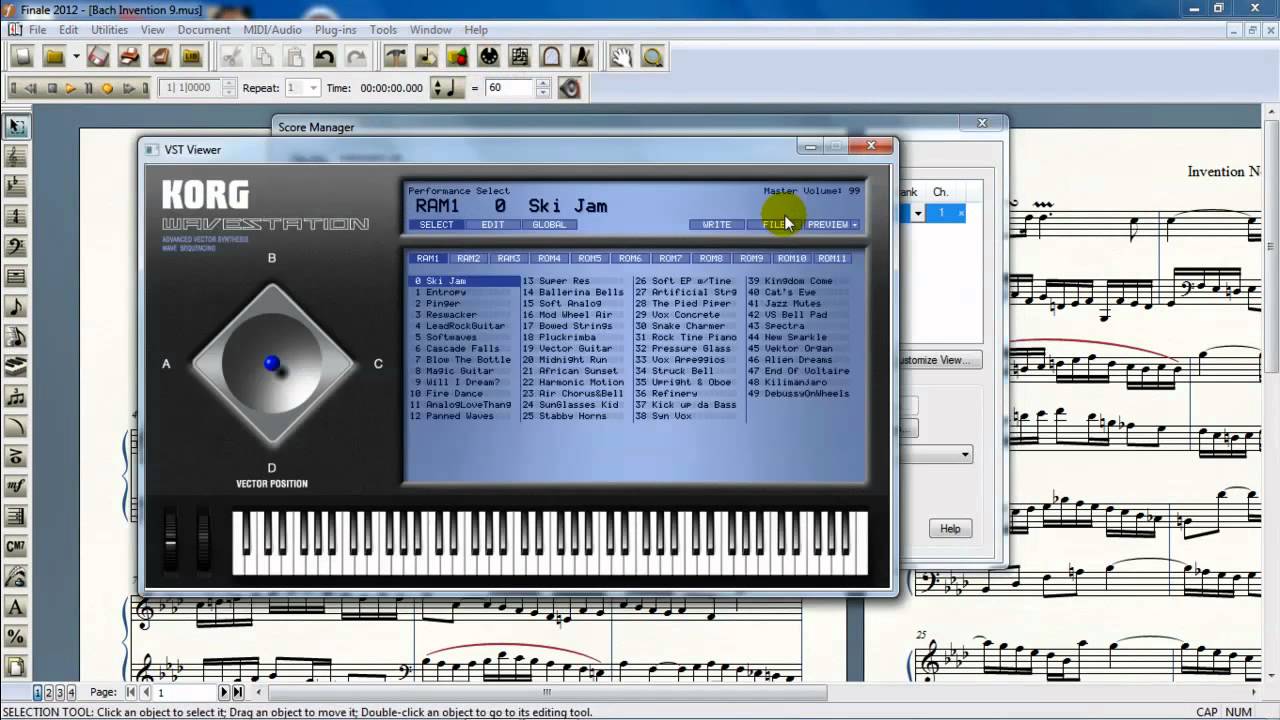Select the Zoom magnifier tool
Screen dimensions: 1280x720
[x=653, y=57]
